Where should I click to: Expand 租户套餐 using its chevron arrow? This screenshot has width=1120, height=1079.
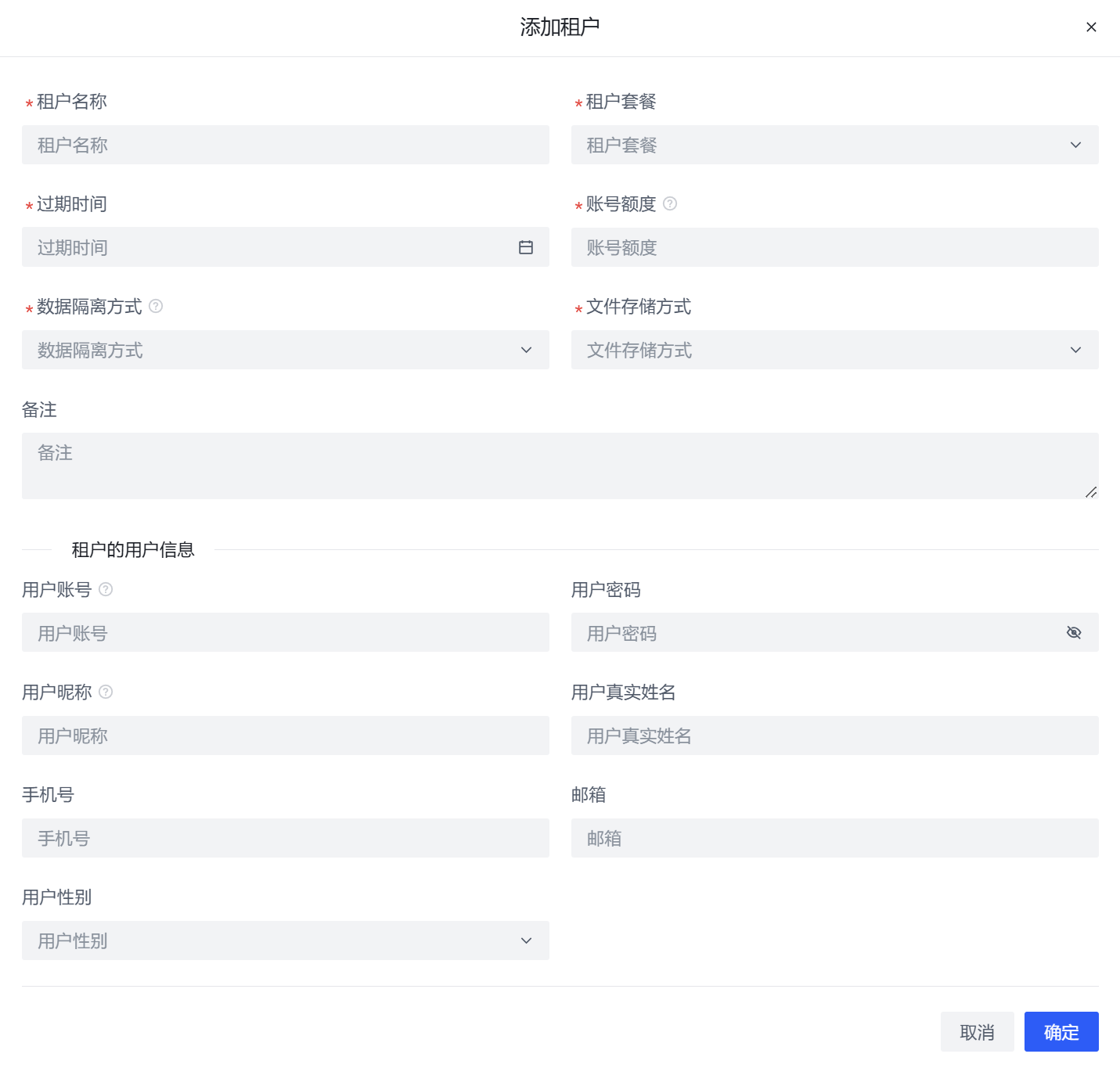click(1075, 145)
